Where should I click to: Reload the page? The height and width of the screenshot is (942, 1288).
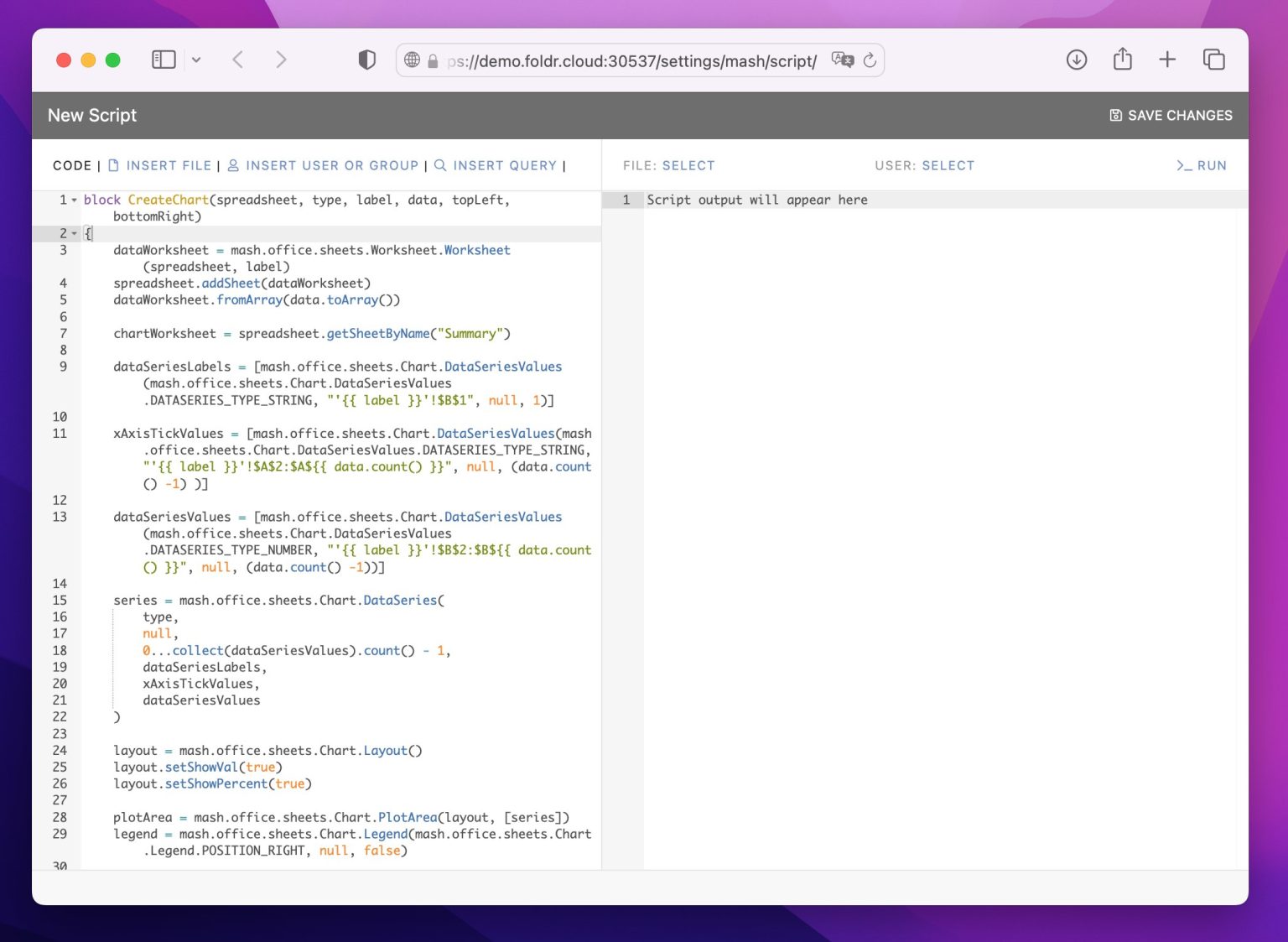pos(870,60)
